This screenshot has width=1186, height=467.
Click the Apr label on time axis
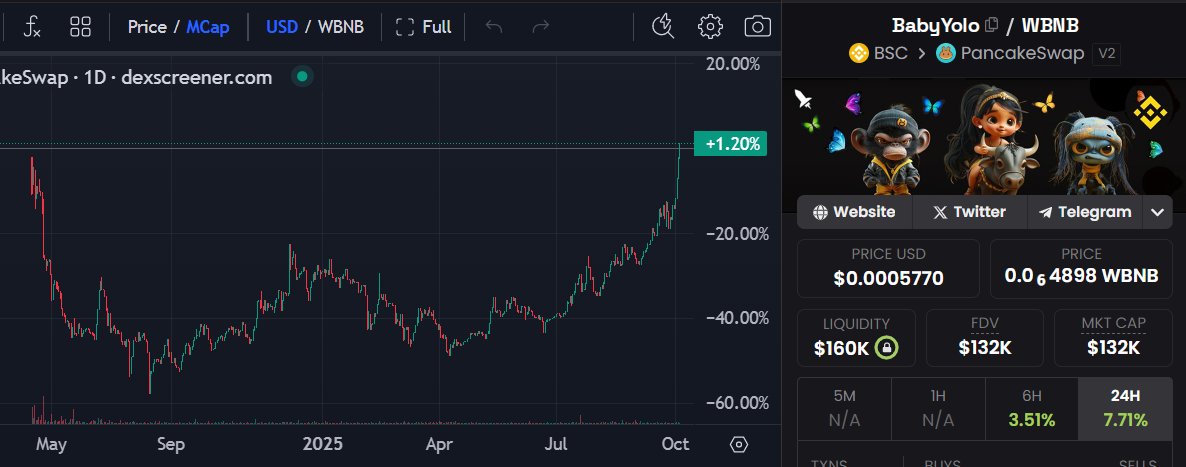tap(439, 444)
